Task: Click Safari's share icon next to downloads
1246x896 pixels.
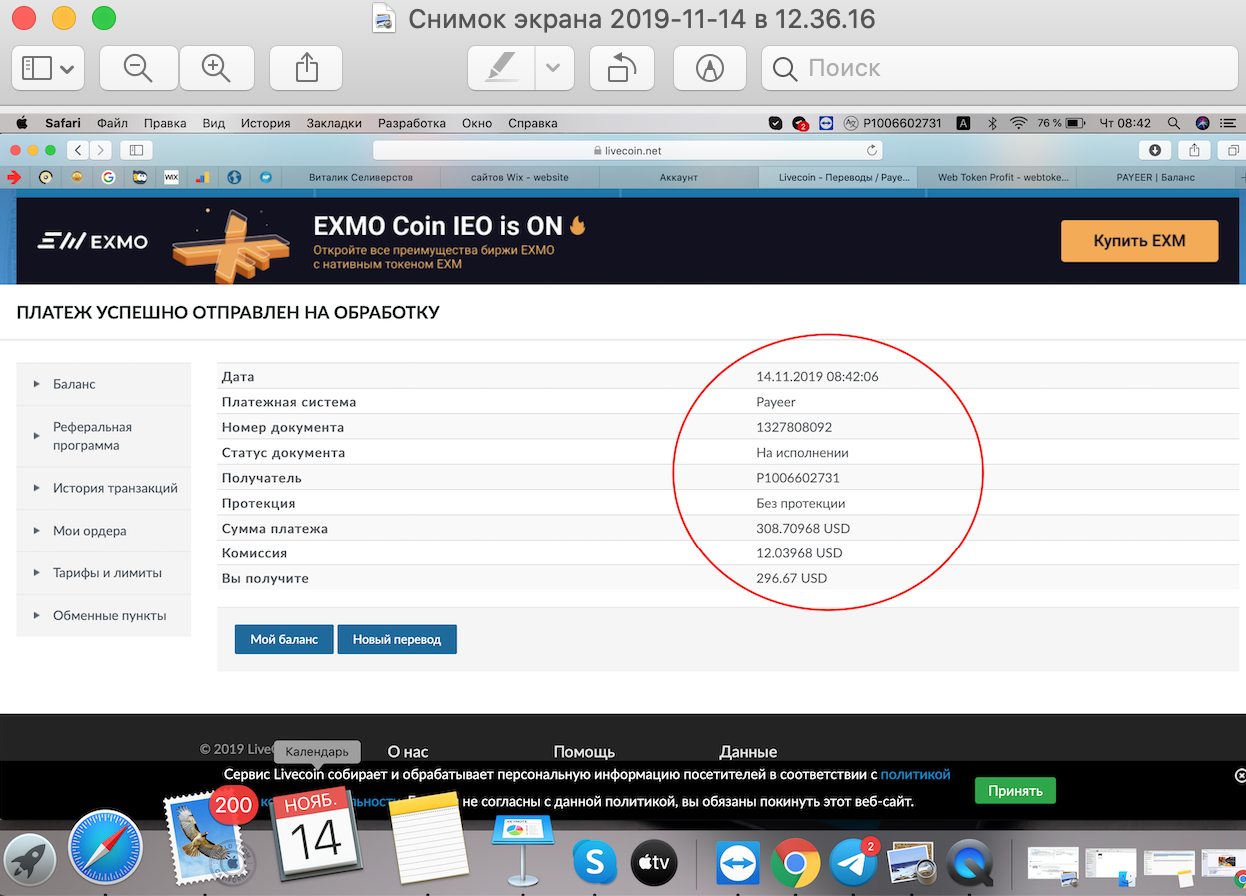Action: [x=1193, y=150]
